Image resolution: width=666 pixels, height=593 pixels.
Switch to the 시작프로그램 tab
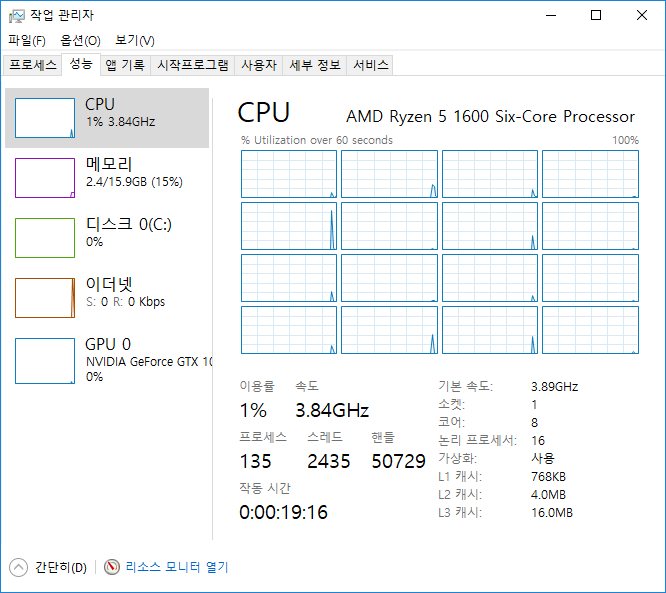coord(193,65)
